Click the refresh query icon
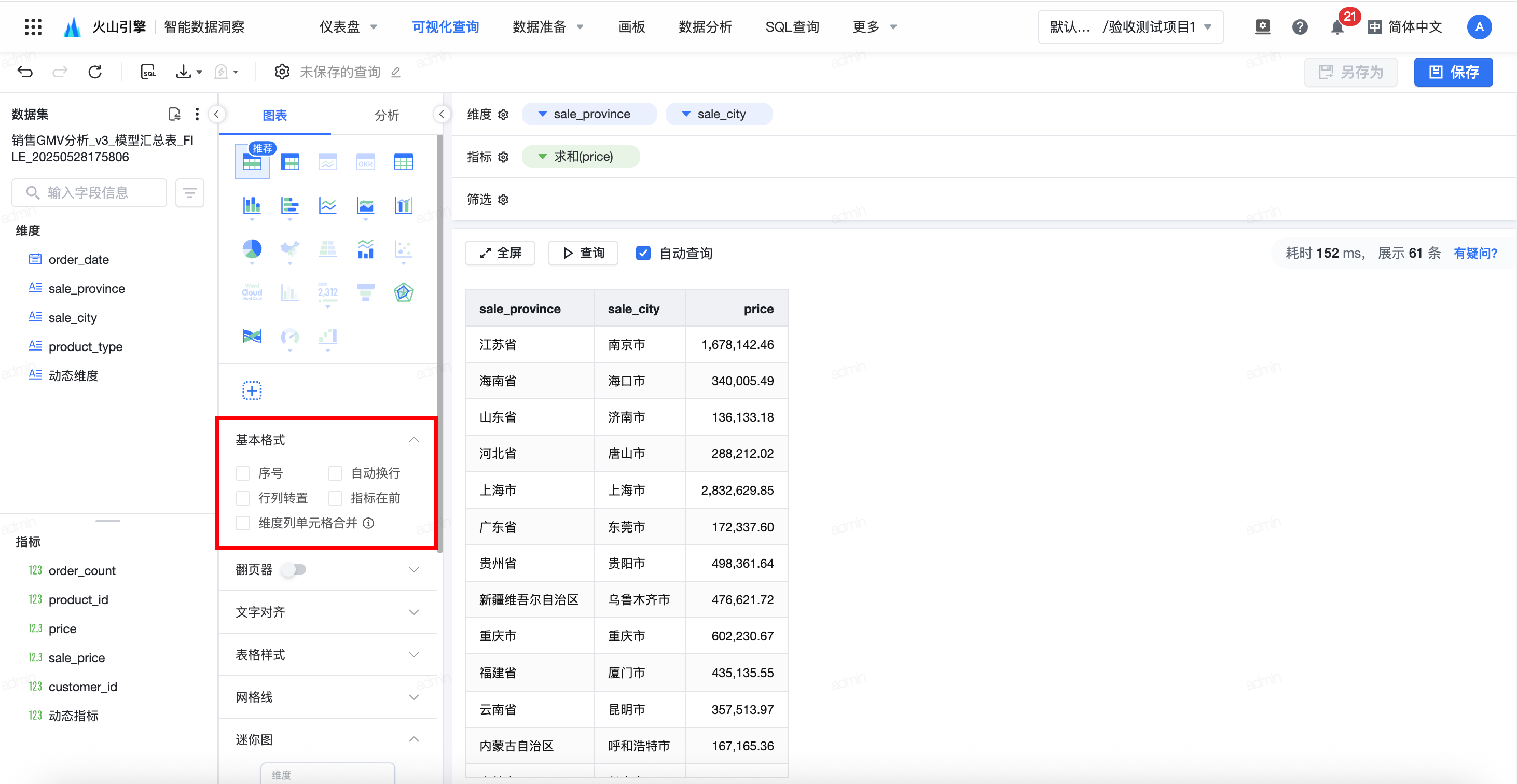1517x784 pixels. coord(95,72)
